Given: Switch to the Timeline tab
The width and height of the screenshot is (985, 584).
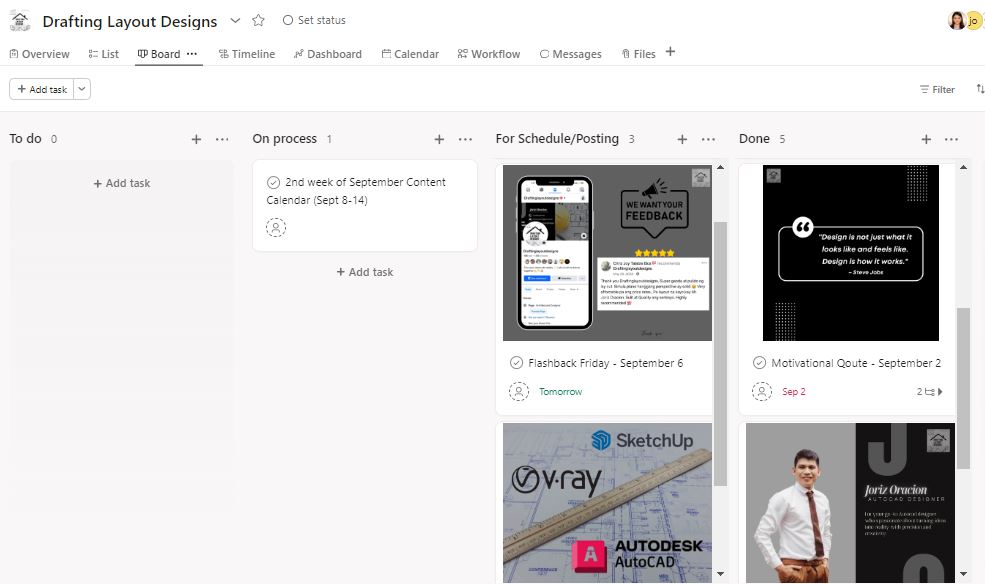Looking at the screenshot, I should click(247, 54).
